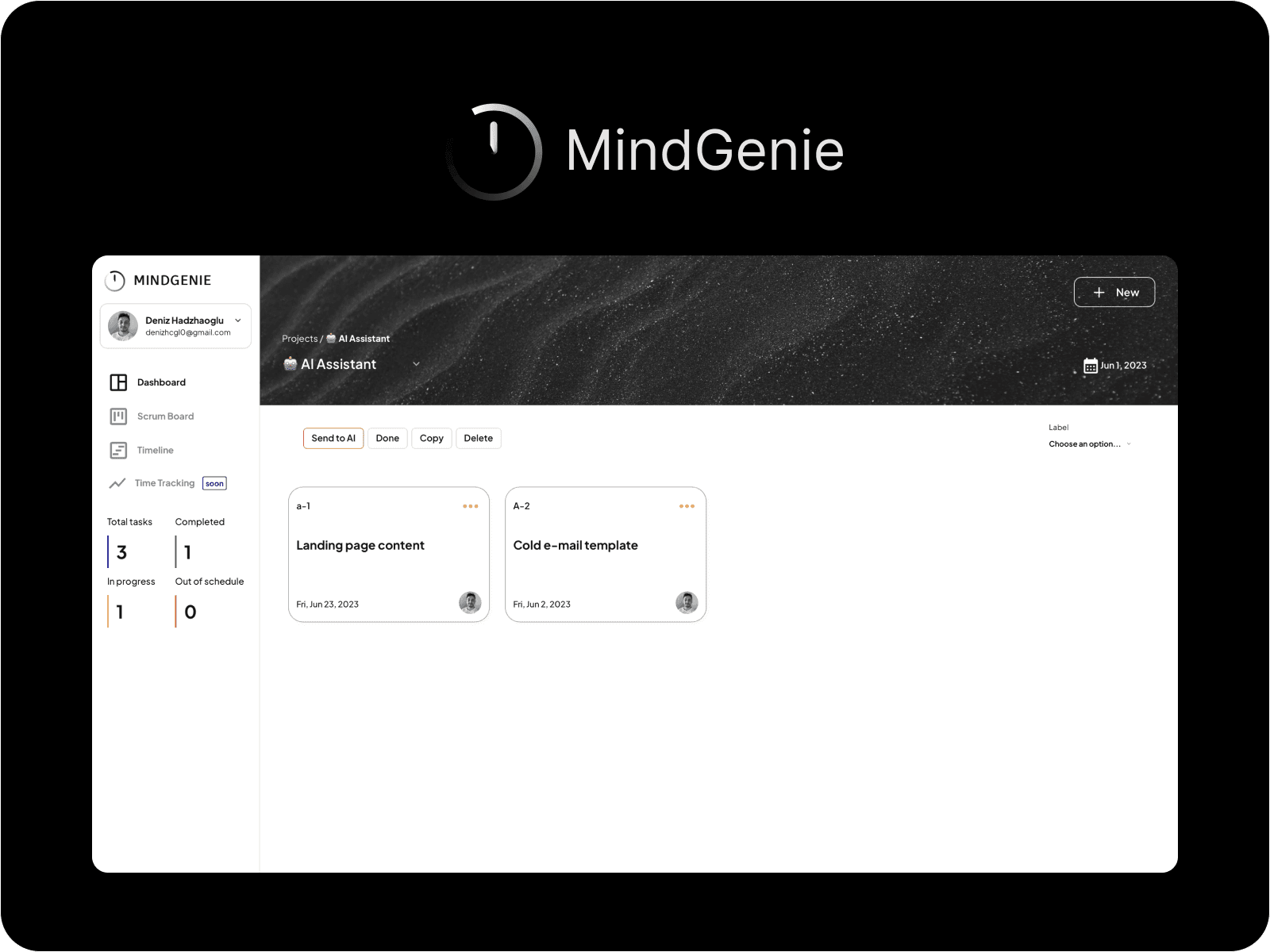Click the MindGenie clock logo in sidebar
Image resolution: width=1270 pixels, height=952 pixels.
[115, 280]
